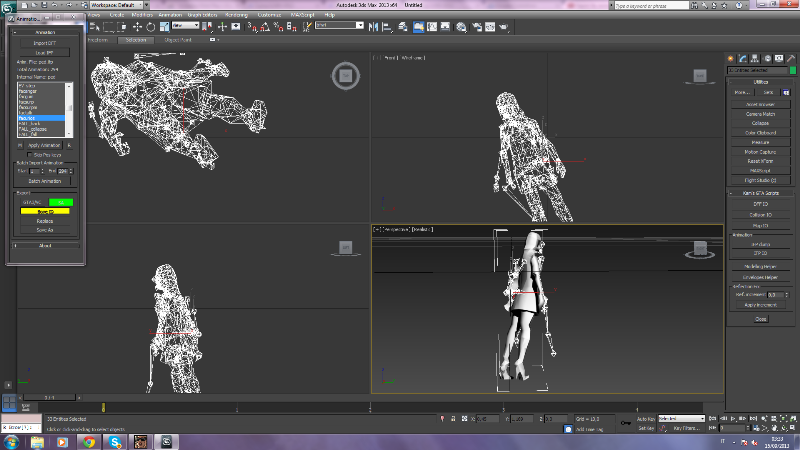Switch to the Selection ribbon tab
The height and width of the screenshot is (450, 800).
coord(136,40)
